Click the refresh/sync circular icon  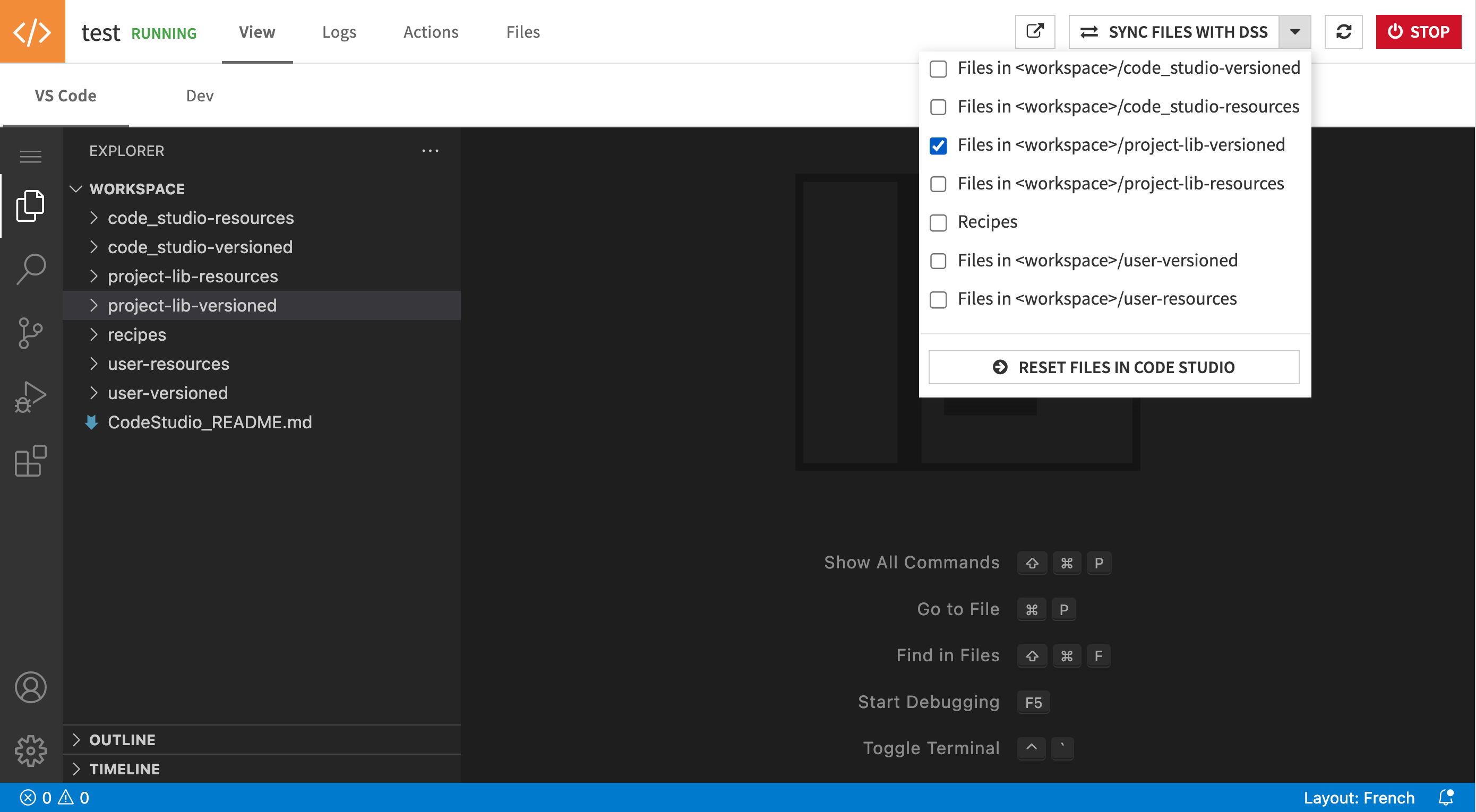click(x=1343, y=31)
